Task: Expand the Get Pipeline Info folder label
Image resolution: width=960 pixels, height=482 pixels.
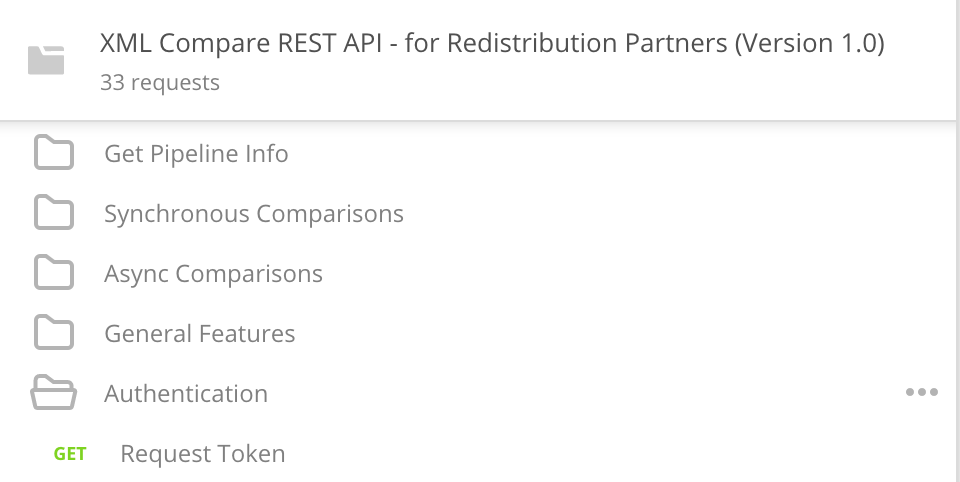Action: click(196, 154)
